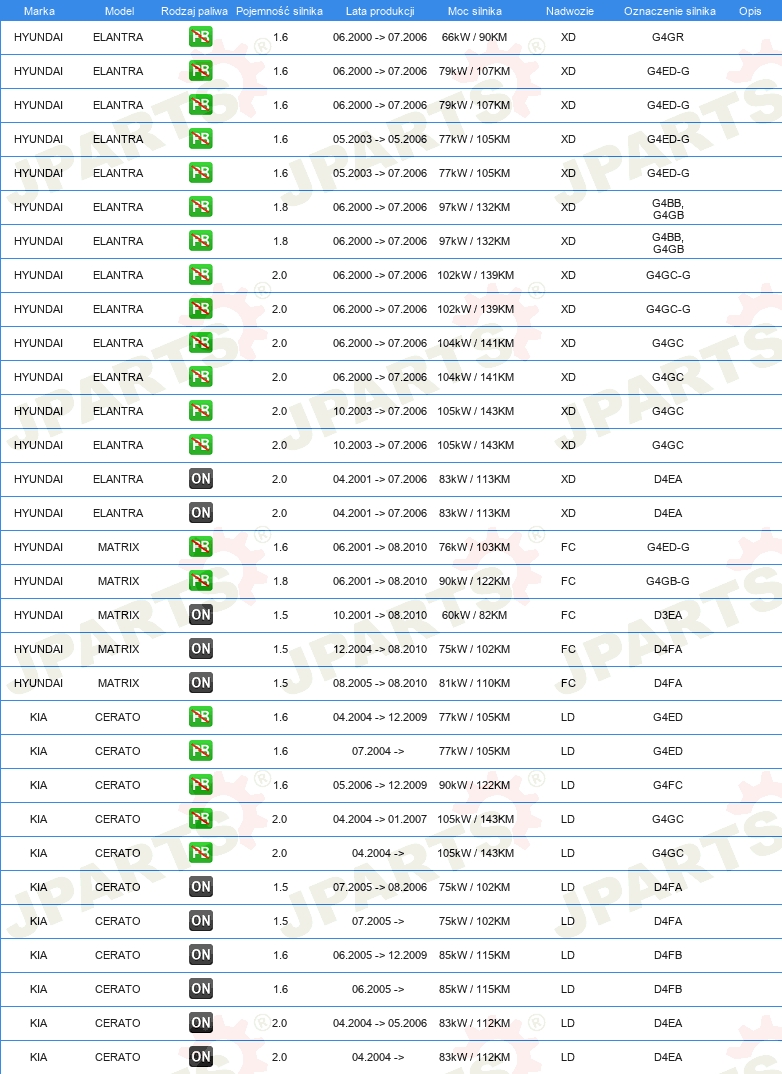Click the petrol icon for Matrix G4GB-G
This screenshot has height=1074, width=782.
coord(201,581)
